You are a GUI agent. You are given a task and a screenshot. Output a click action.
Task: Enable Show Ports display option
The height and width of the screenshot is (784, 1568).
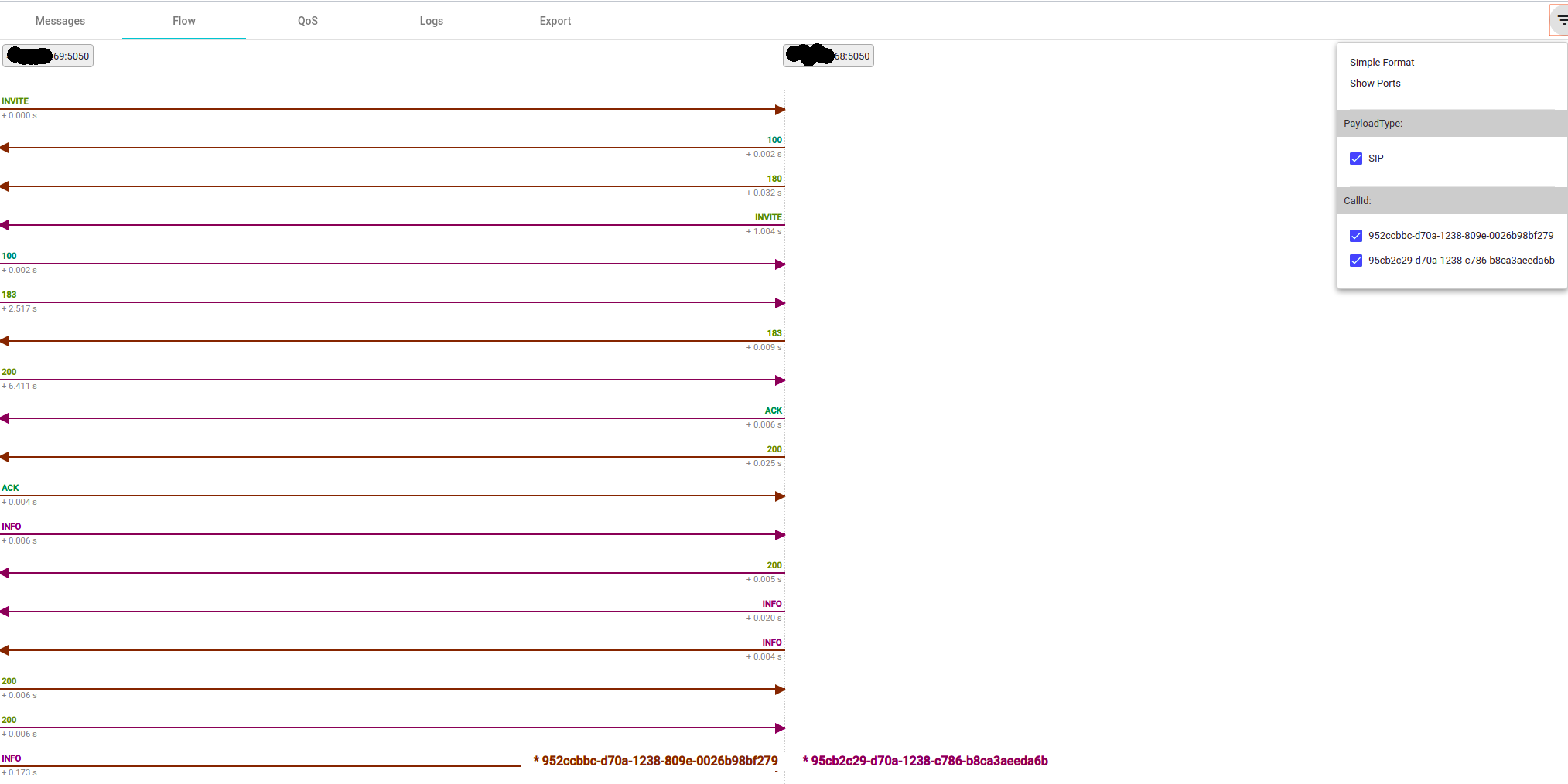(1375, 83)
